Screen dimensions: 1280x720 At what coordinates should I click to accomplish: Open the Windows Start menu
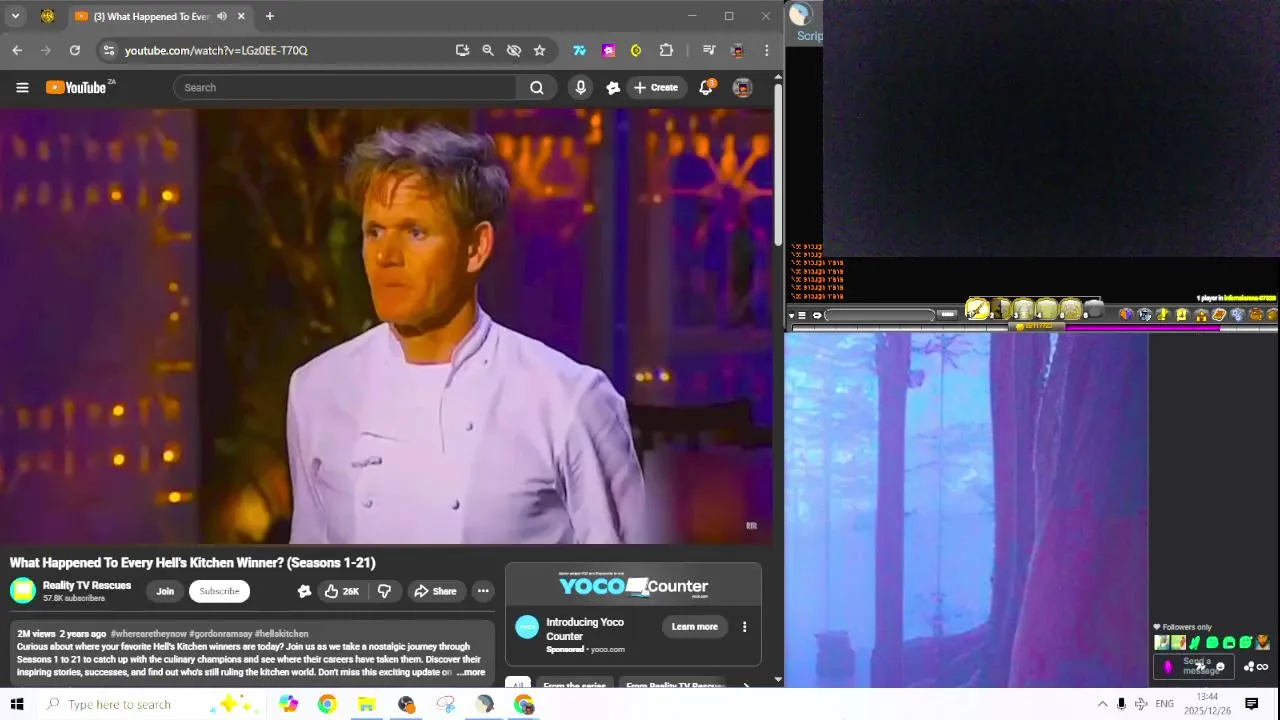(x=17, y=704)
